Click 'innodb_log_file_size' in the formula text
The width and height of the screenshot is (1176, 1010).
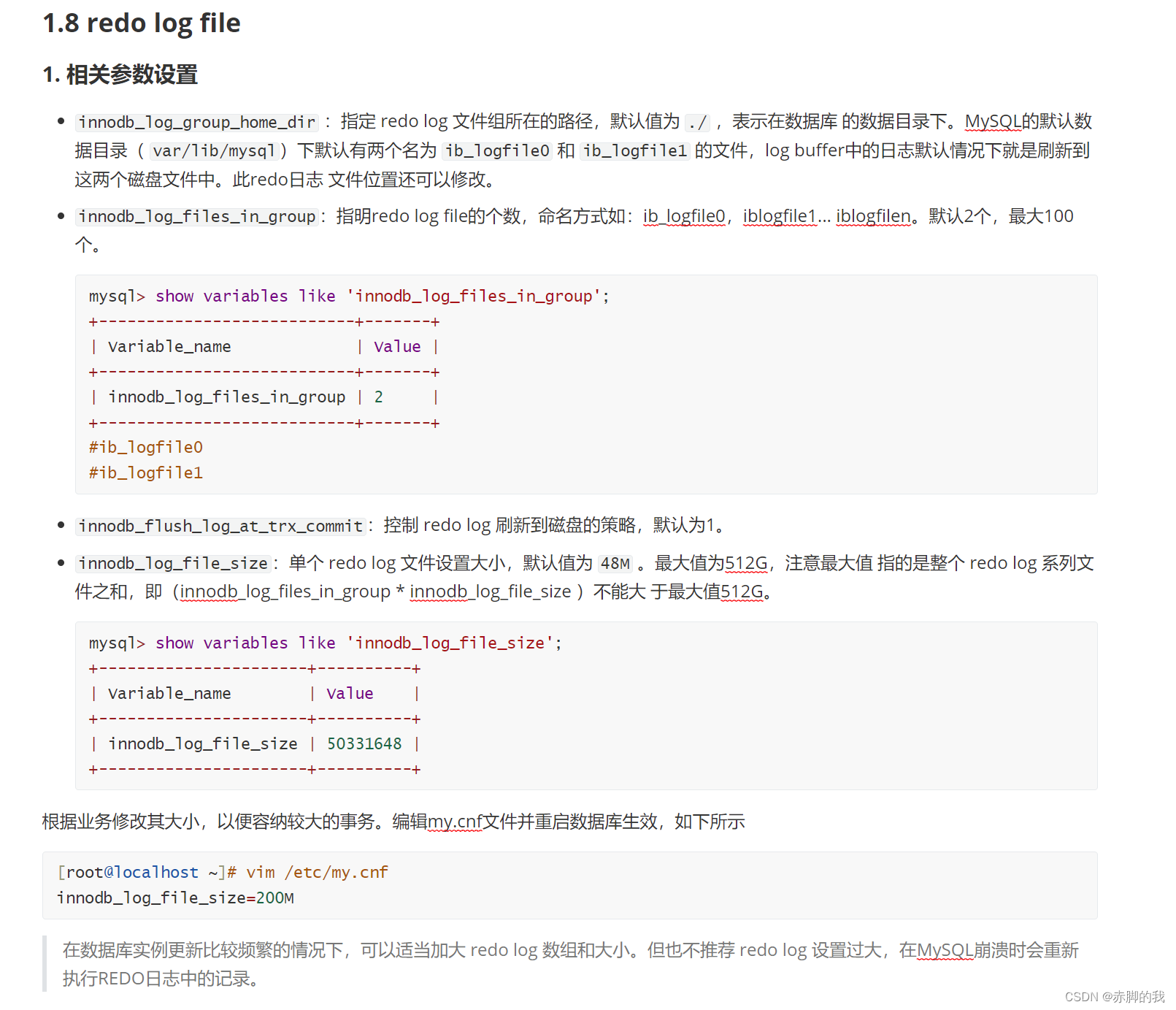pyautogui.click(x=491, y=592)
